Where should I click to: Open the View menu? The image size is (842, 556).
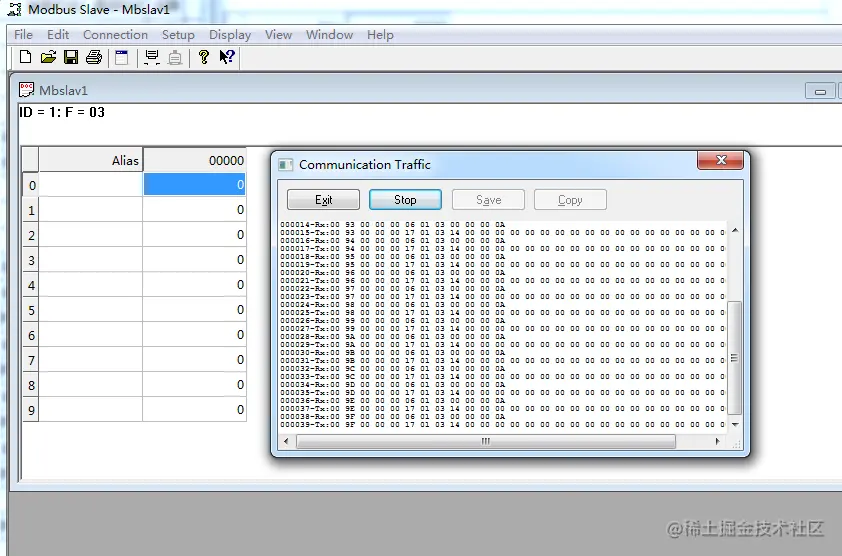[278, 34]
